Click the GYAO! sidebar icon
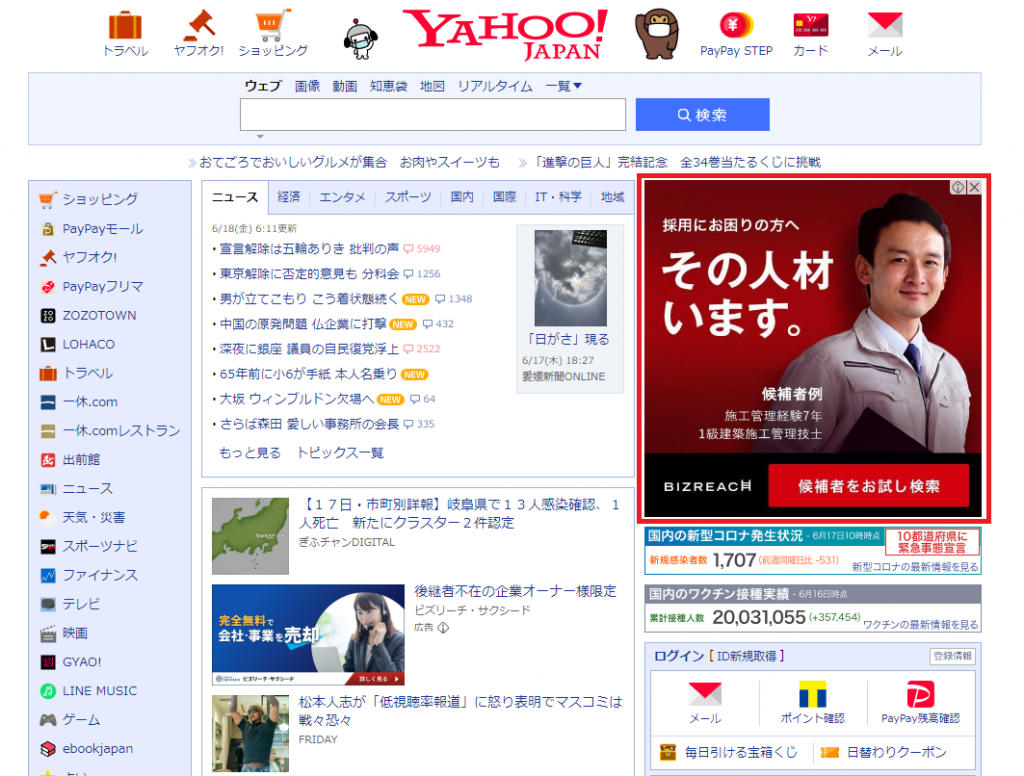This screenshot has width=1024, height=776. click(x=47, y=662)
